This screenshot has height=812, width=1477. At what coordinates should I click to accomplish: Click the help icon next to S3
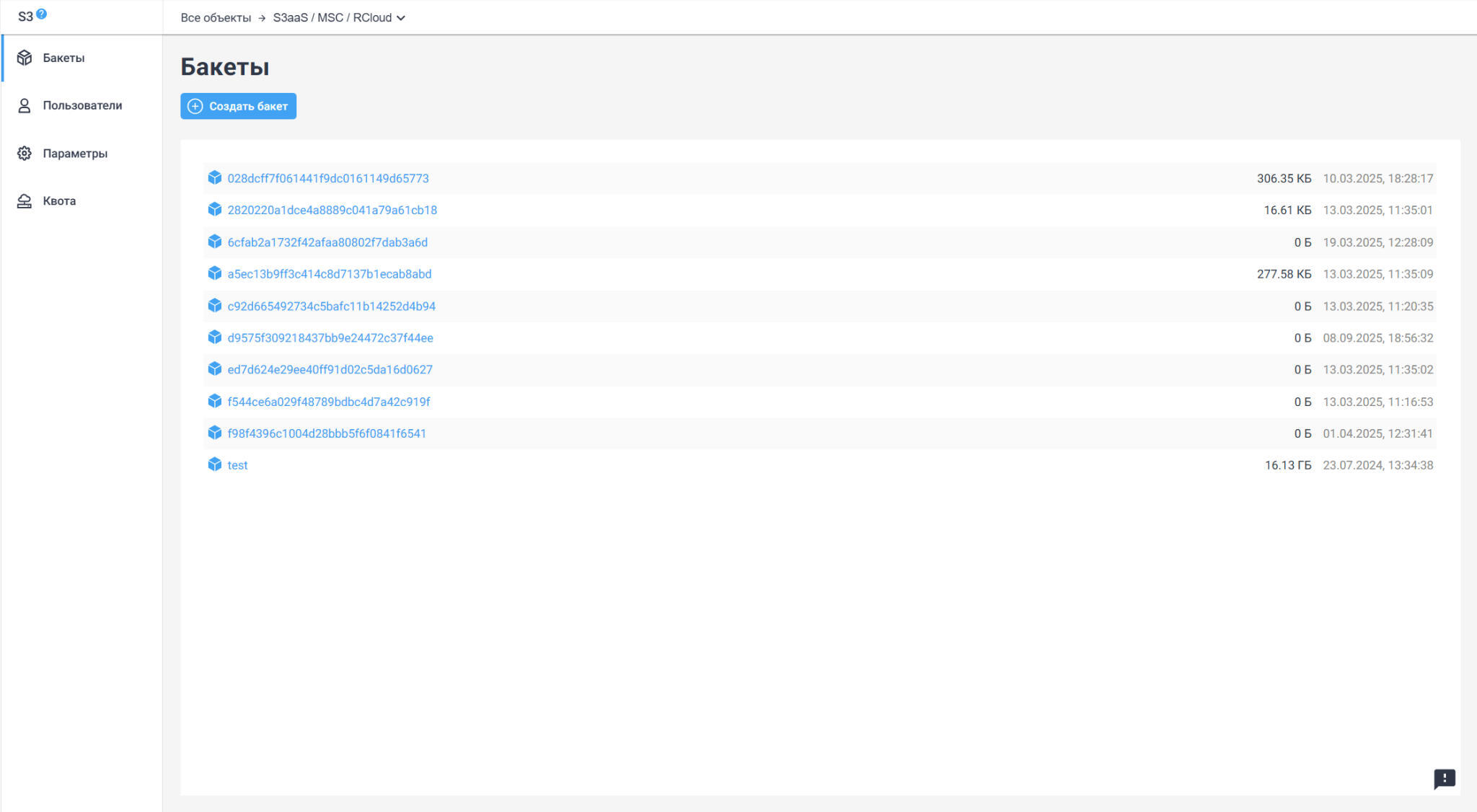(42, 14)
